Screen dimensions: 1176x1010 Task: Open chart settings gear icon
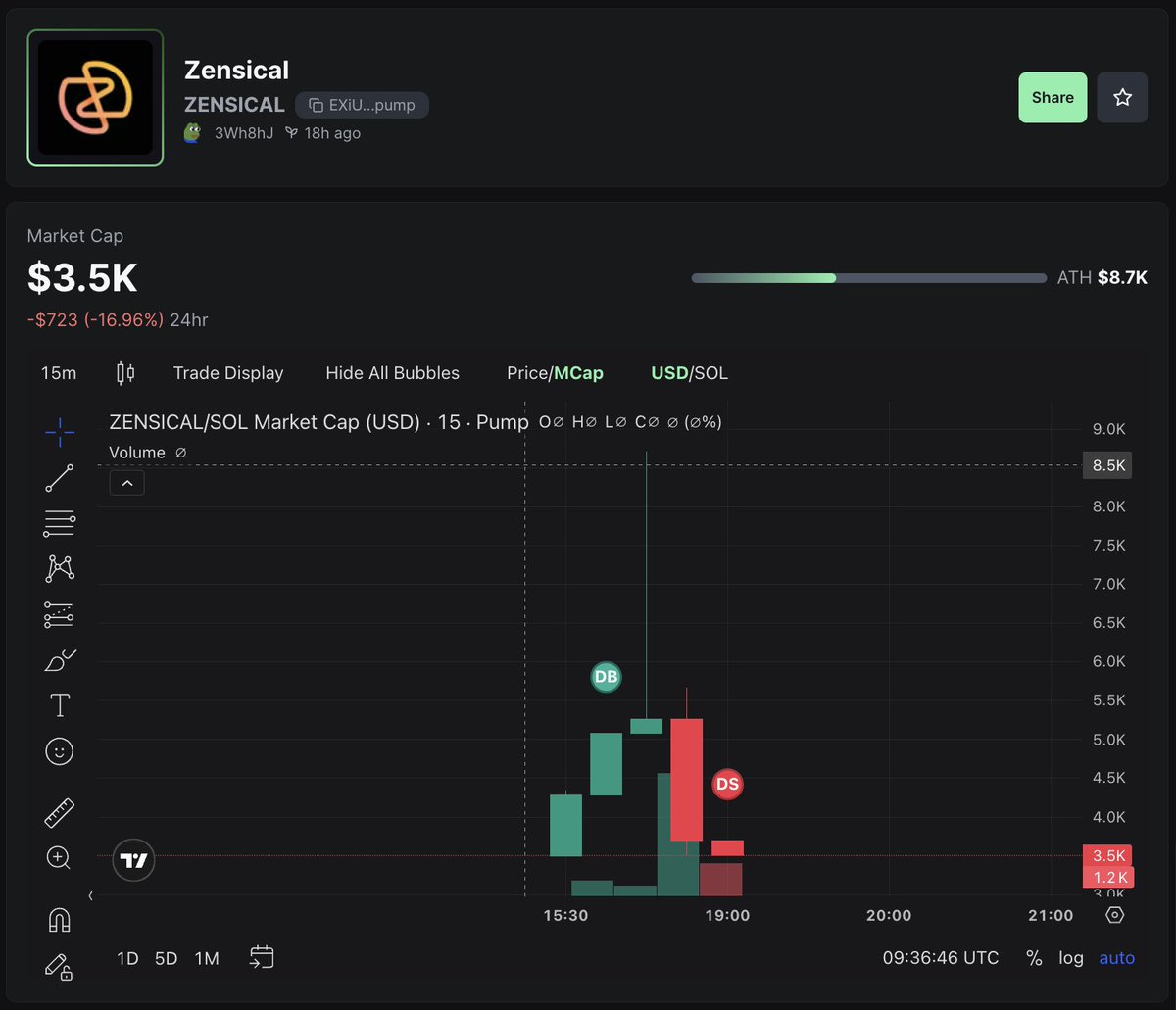(x=1114, y=915)
